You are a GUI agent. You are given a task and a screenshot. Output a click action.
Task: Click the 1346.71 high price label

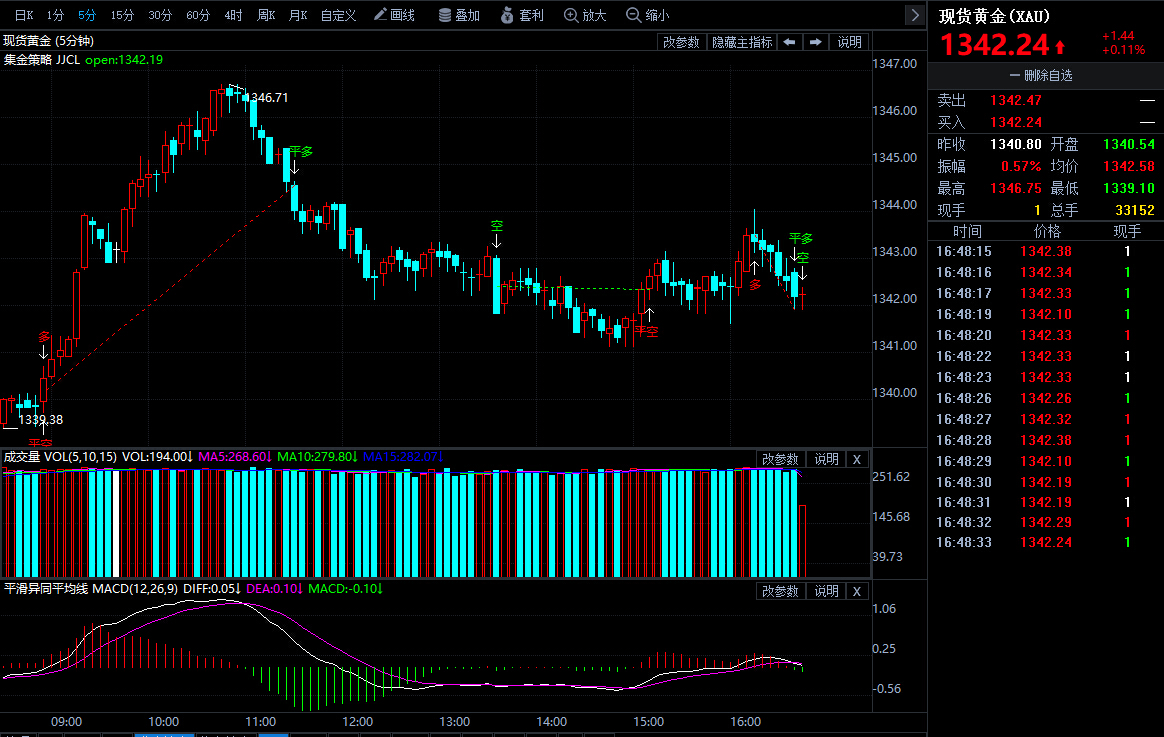(x=267, y=98)
